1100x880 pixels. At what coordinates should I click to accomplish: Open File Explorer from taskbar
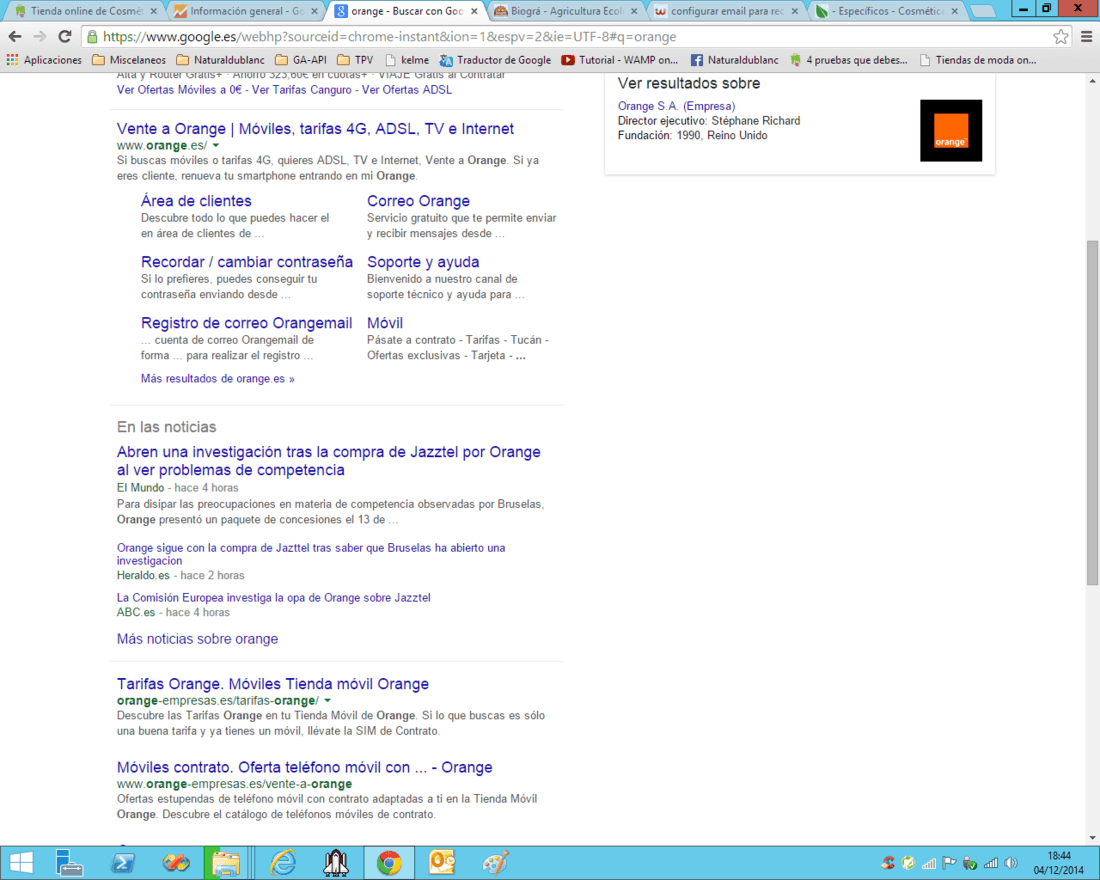pos(225,863)
